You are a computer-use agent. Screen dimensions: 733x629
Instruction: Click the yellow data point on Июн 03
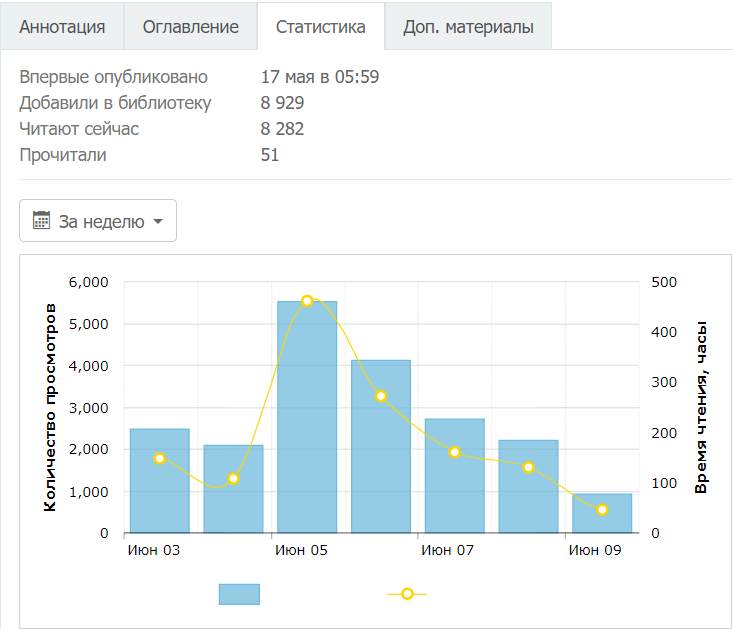[160, 458]
